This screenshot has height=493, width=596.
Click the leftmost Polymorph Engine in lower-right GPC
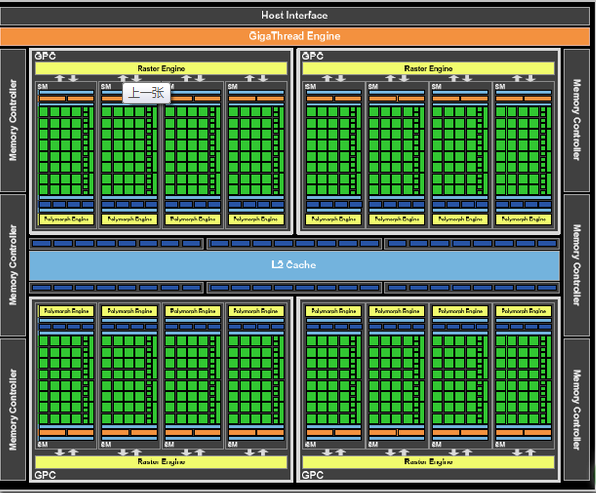pyautogui.click(x=333, y=311)
